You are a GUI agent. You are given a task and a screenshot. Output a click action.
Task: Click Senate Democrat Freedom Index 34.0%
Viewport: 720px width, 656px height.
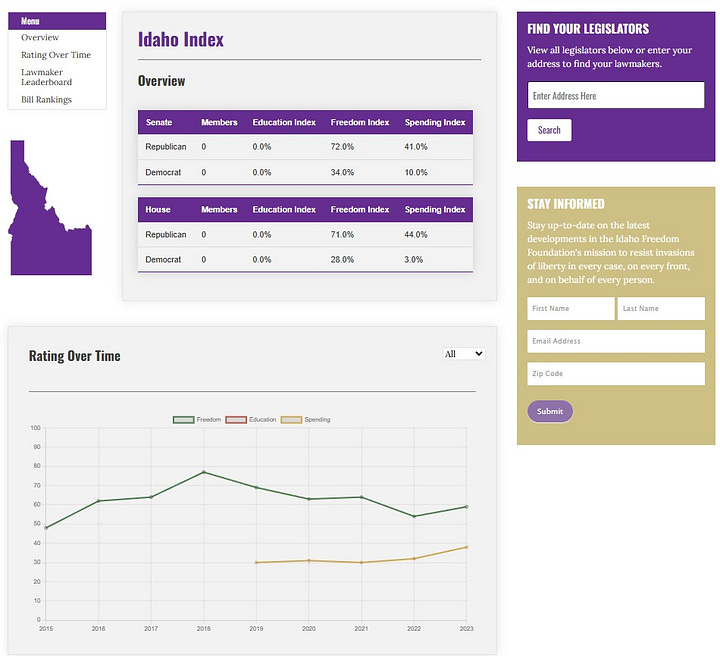342,173
